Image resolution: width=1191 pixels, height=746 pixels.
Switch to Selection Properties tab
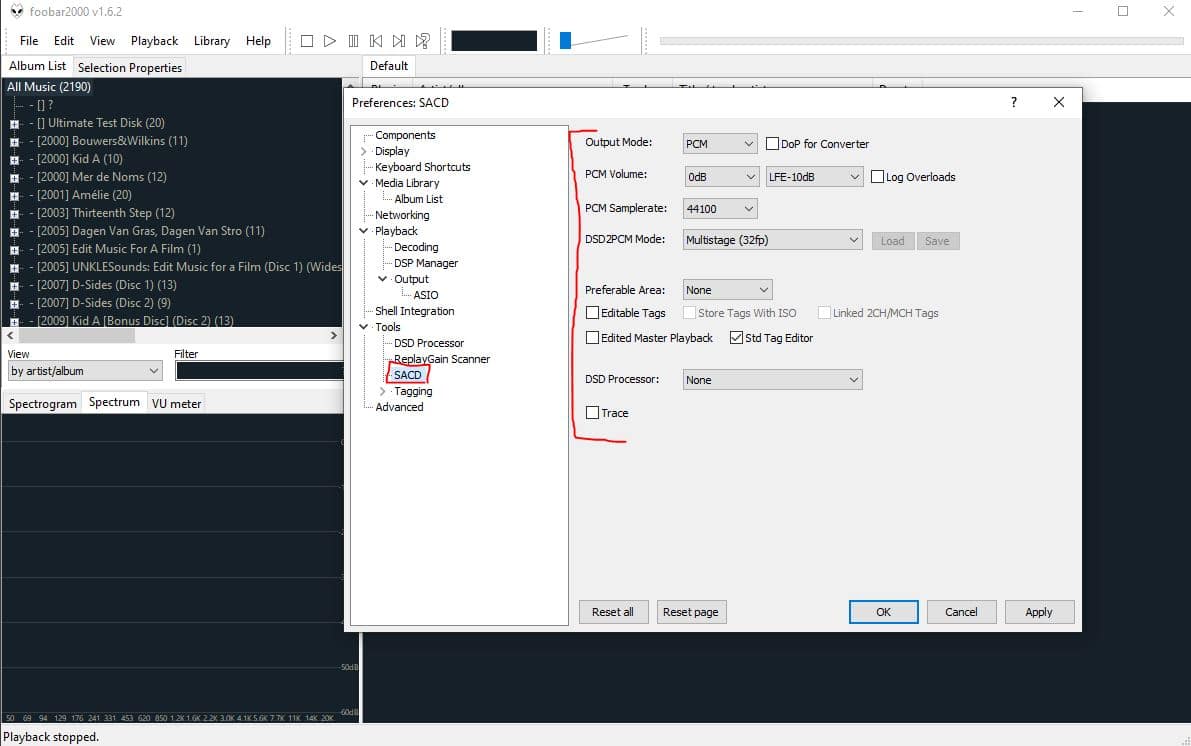[x=130, y=68]
